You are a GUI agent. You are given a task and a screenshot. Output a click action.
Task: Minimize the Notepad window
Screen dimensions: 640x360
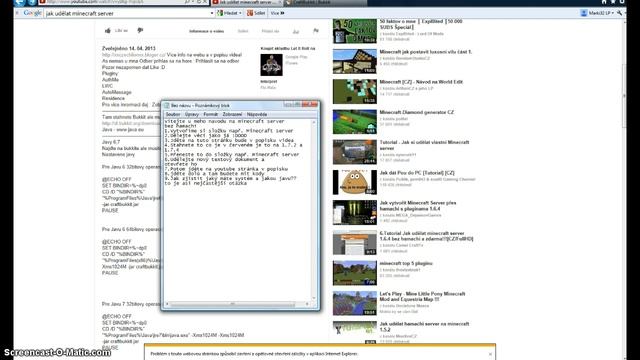(288, 104)
